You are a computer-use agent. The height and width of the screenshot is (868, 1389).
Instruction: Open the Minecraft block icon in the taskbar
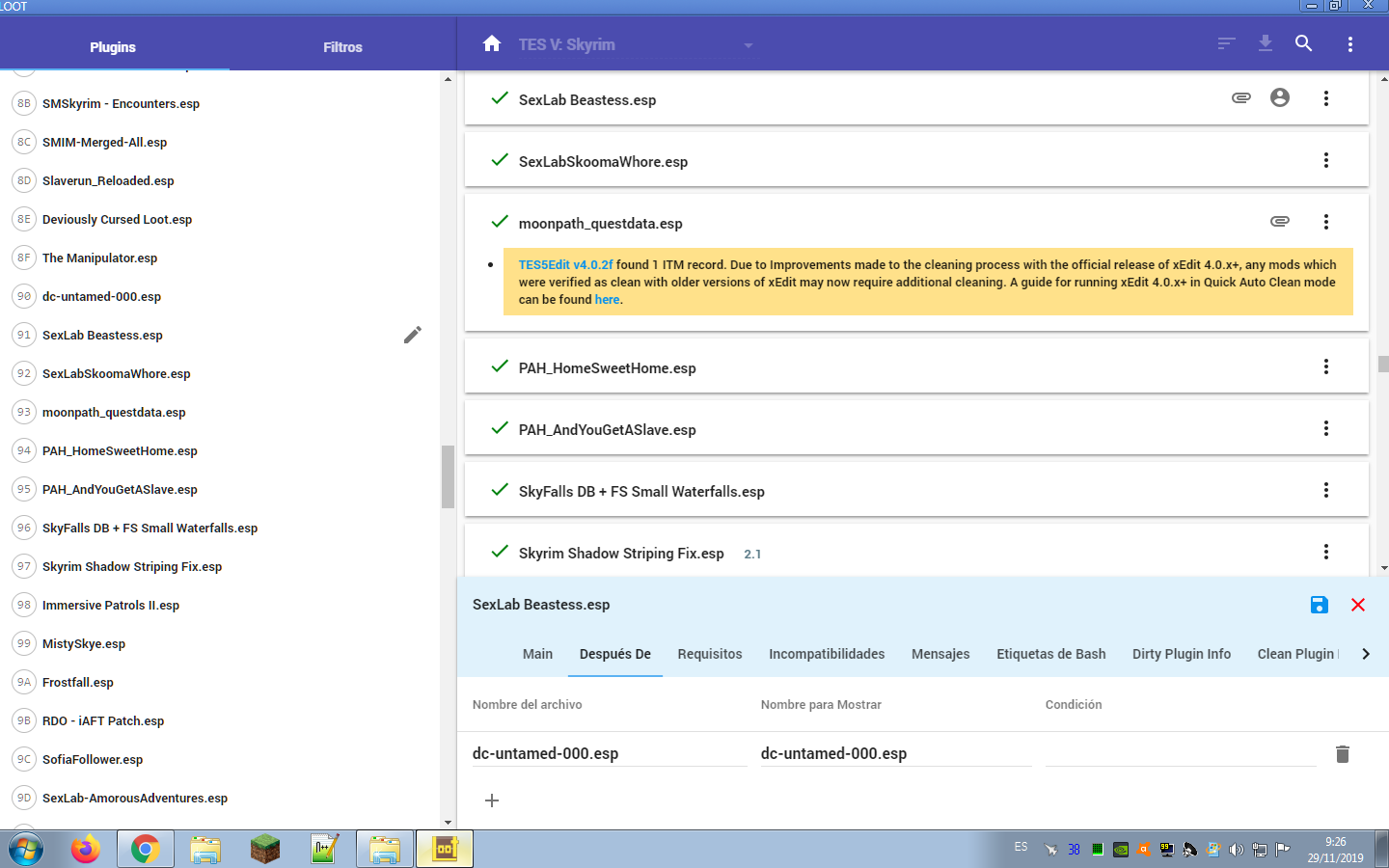click(265, 850)
